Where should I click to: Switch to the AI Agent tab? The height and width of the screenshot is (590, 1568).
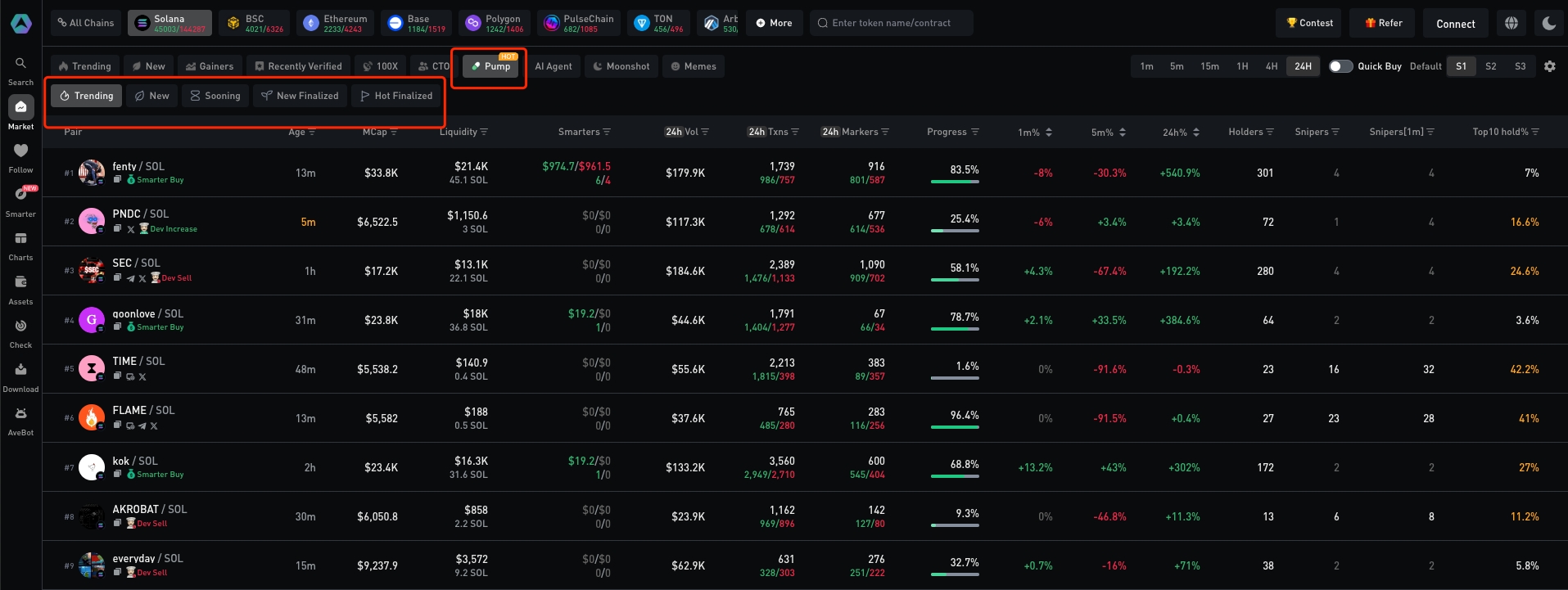pos(554,66)
